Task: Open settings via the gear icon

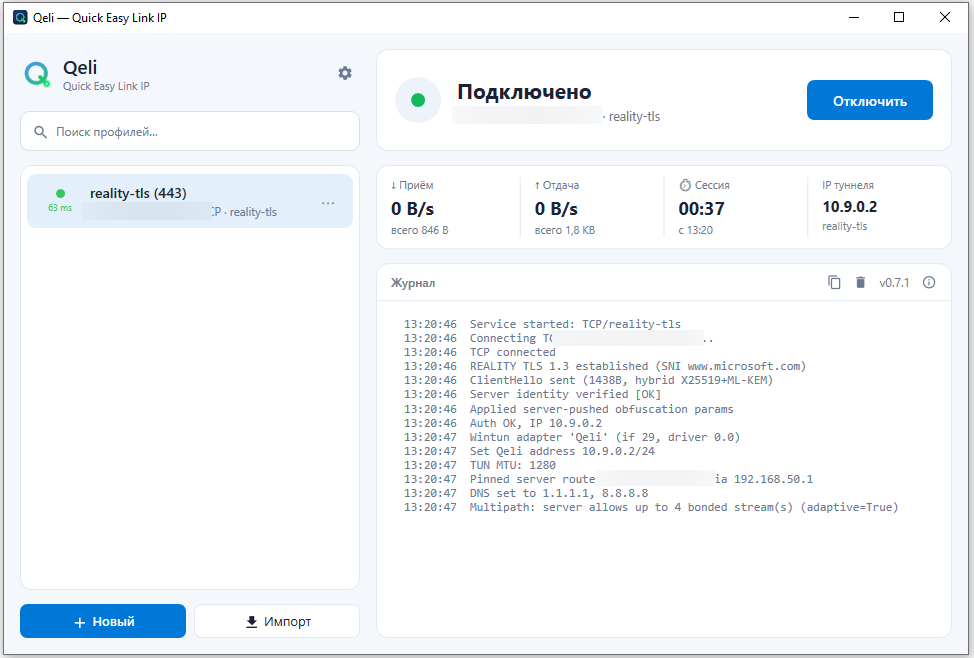Action: point(345,73)
